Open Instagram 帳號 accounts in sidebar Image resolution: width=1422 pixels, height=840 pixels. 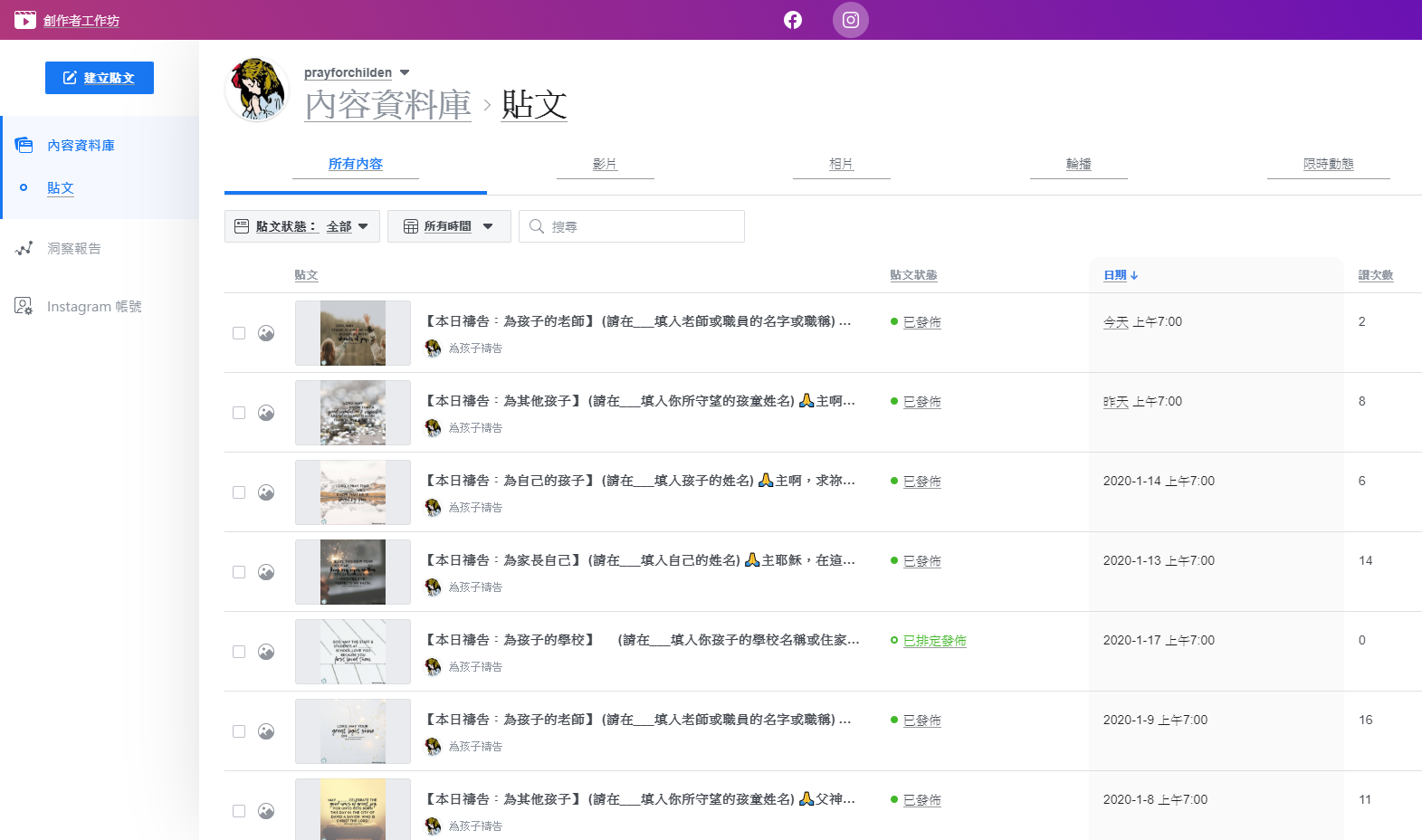point(93,307)
